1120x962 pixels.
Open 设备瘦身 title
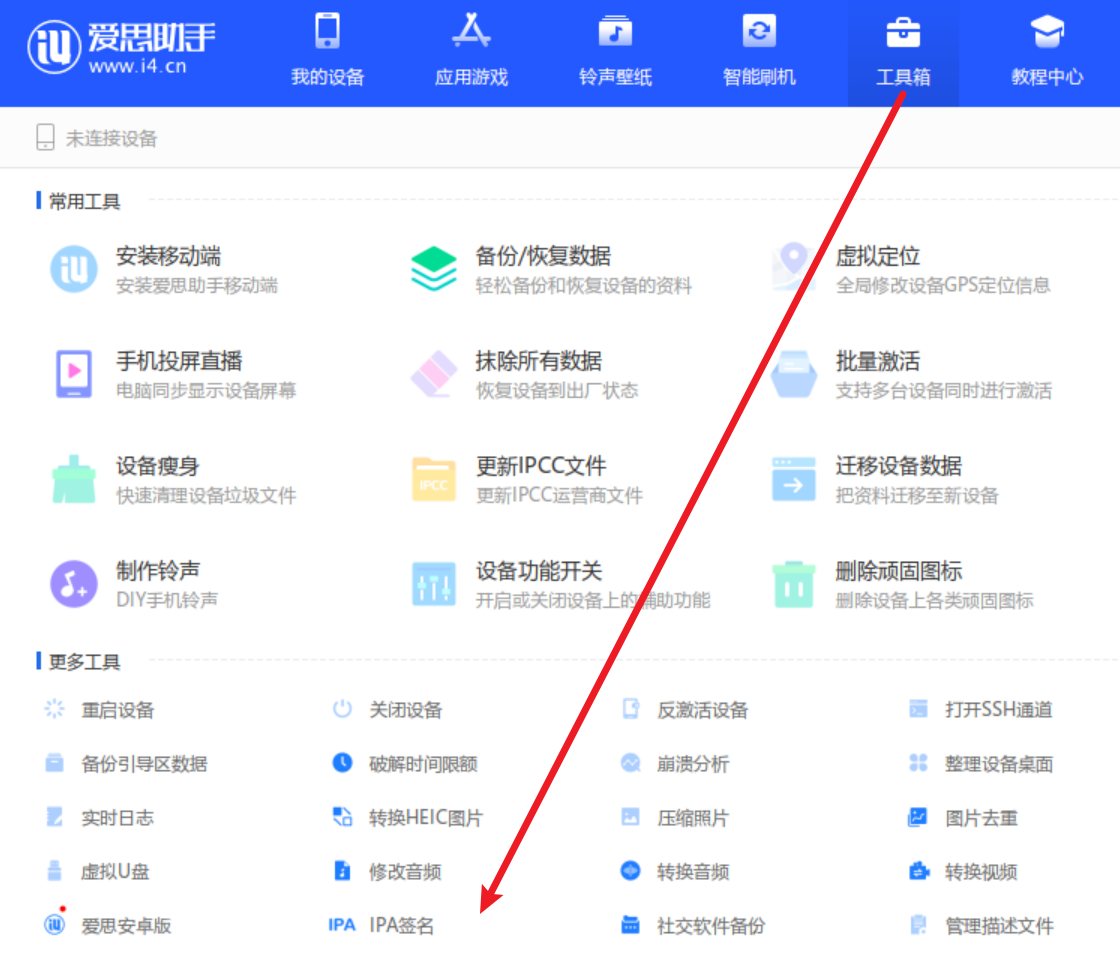point(158,466)
